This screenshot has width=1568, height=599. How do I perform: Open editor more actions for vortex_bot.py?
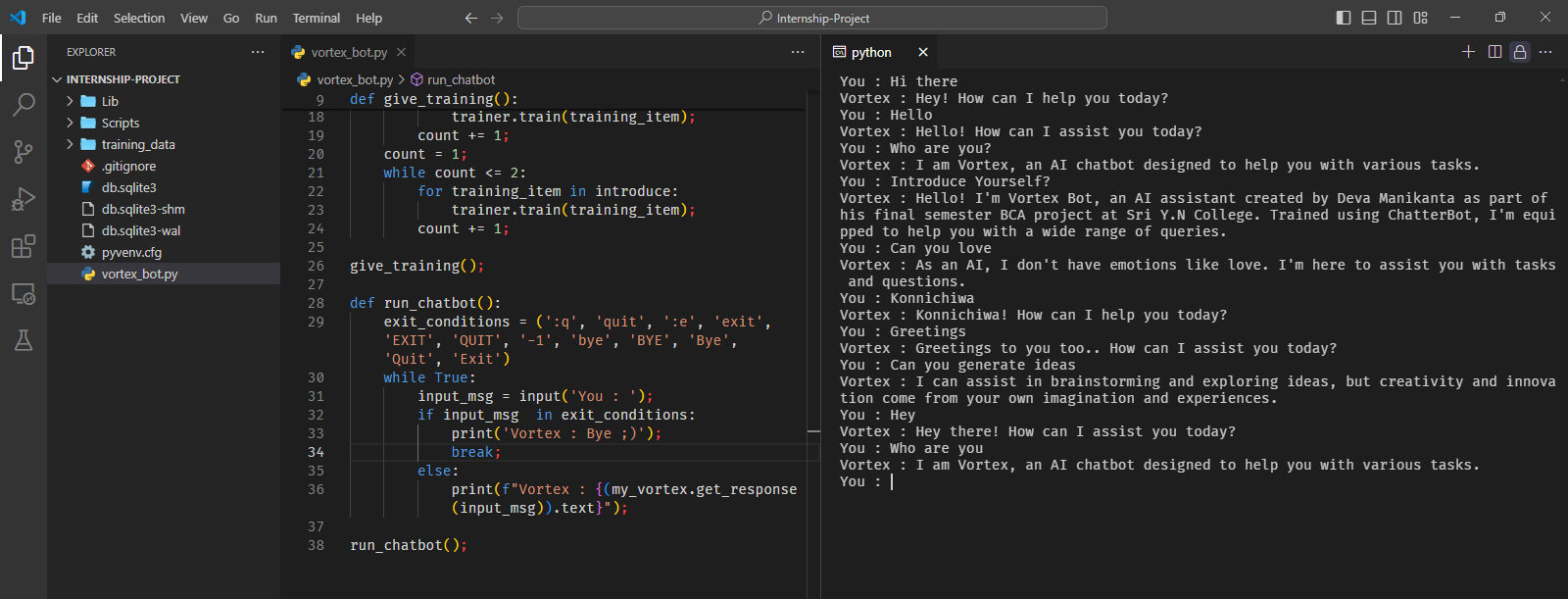(798, 52)
